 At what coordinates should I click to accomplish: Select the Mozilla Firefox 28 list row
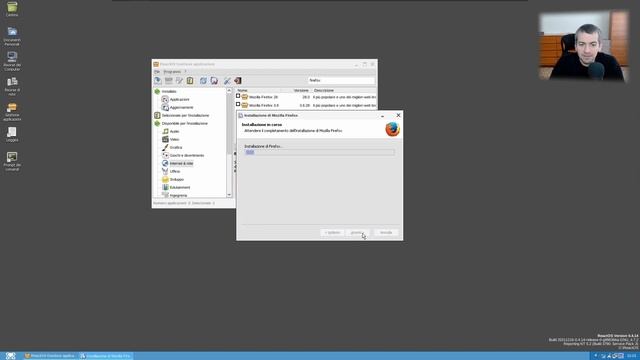tap(306, 97)
